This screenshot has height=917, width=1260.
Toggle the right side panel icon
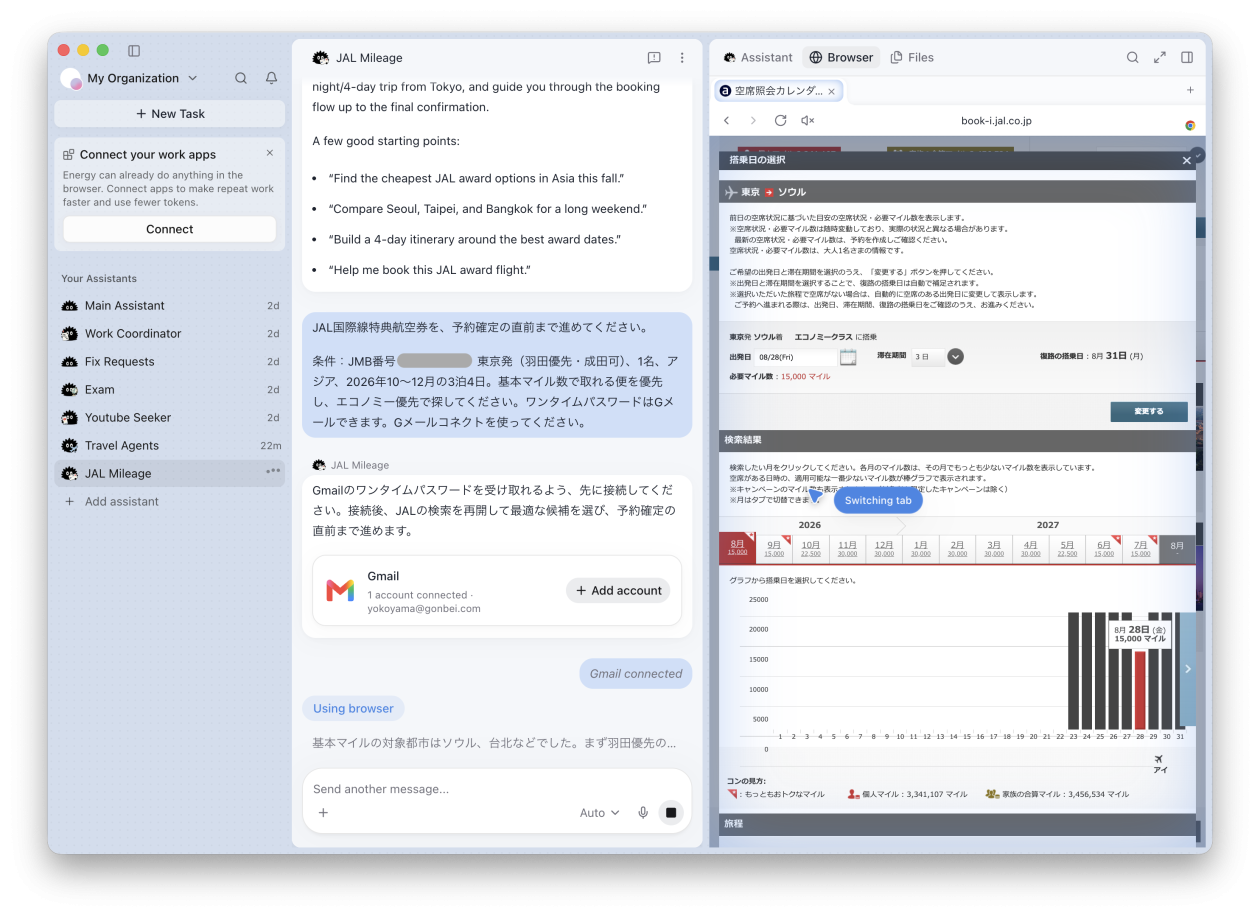click(x=1187, y=57)
